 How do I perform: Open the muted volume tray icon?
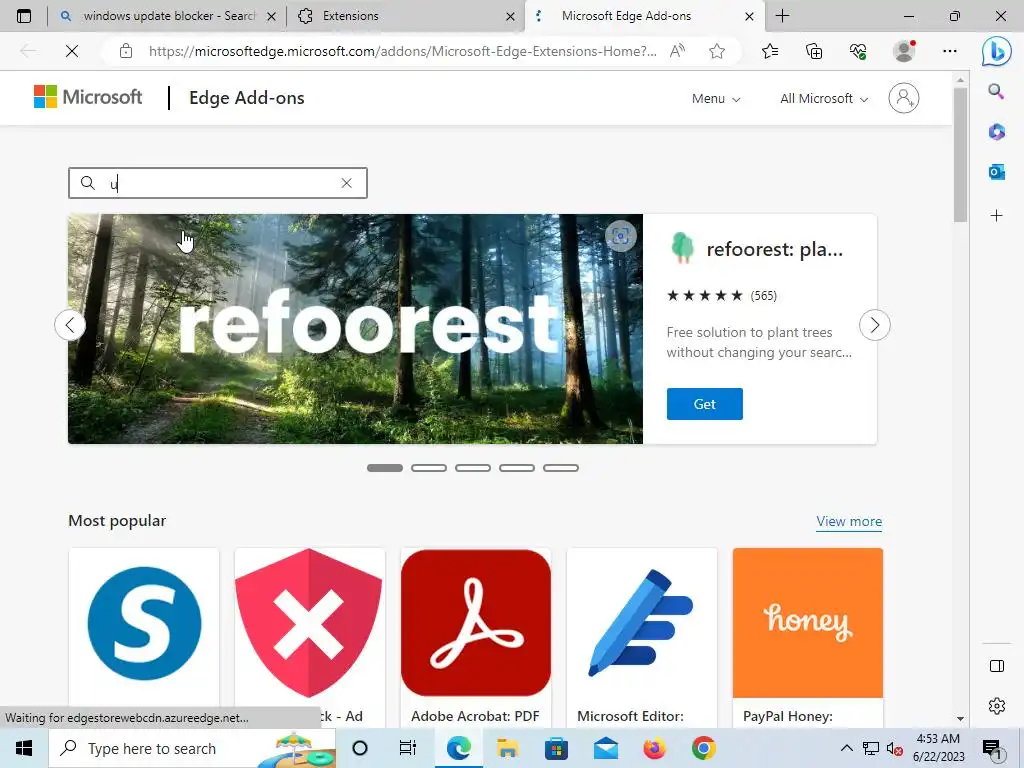click(895, 748)
